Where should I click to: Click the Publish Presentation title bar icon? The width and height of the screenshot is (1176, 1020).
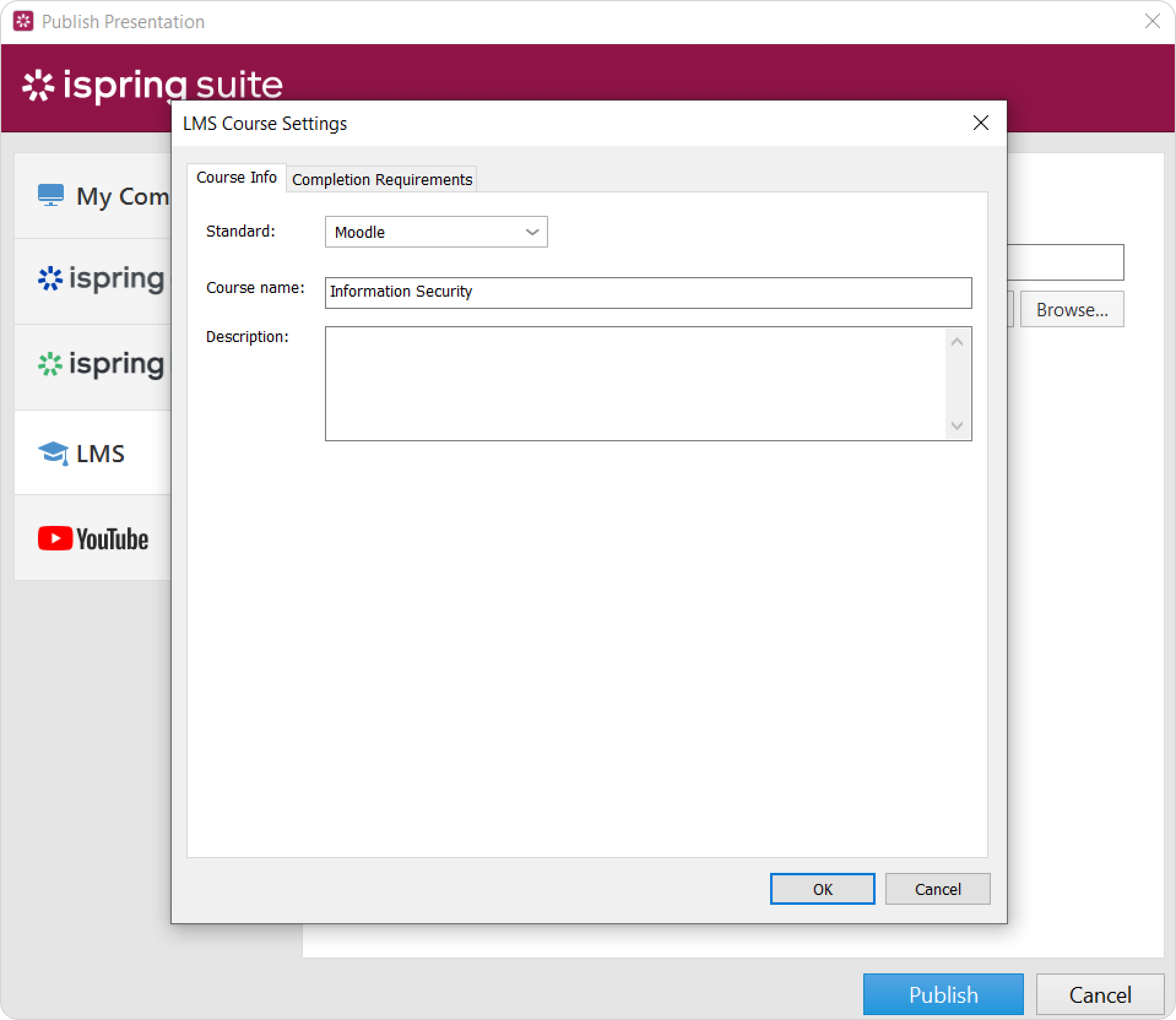23,21
